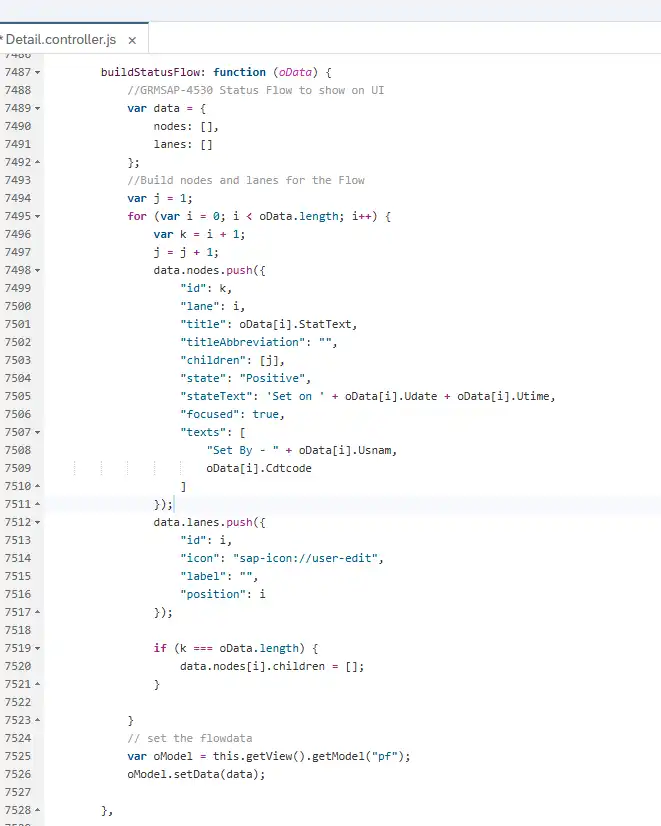Fold the data.lanes.push block at line 7512
The height and width of the screenshot is (826, 661).
[x=38, y=522]
